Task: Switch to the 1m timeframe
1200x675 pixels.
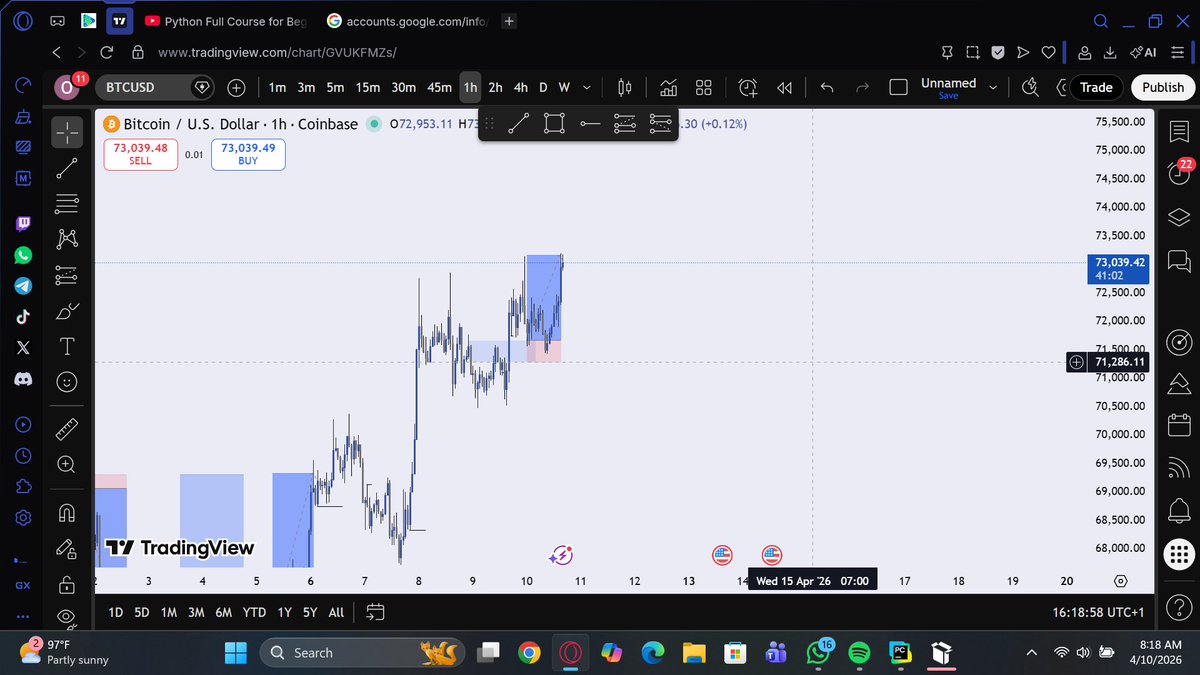Action: [x=277, y=88]
